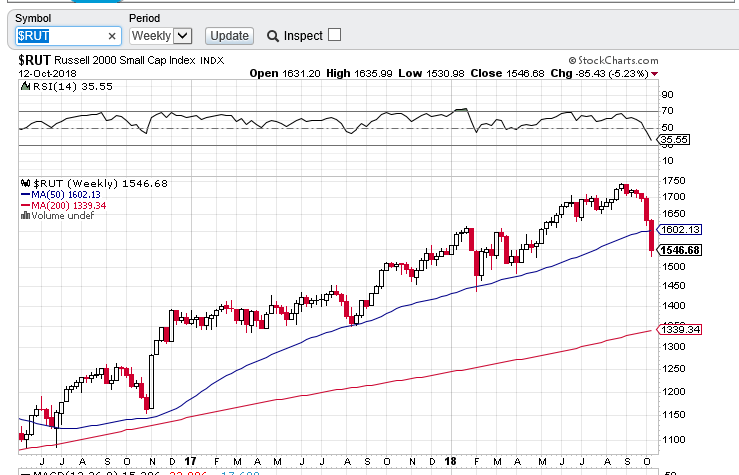
Task: Click the Symbol label above the input
Action: point(33,18)
